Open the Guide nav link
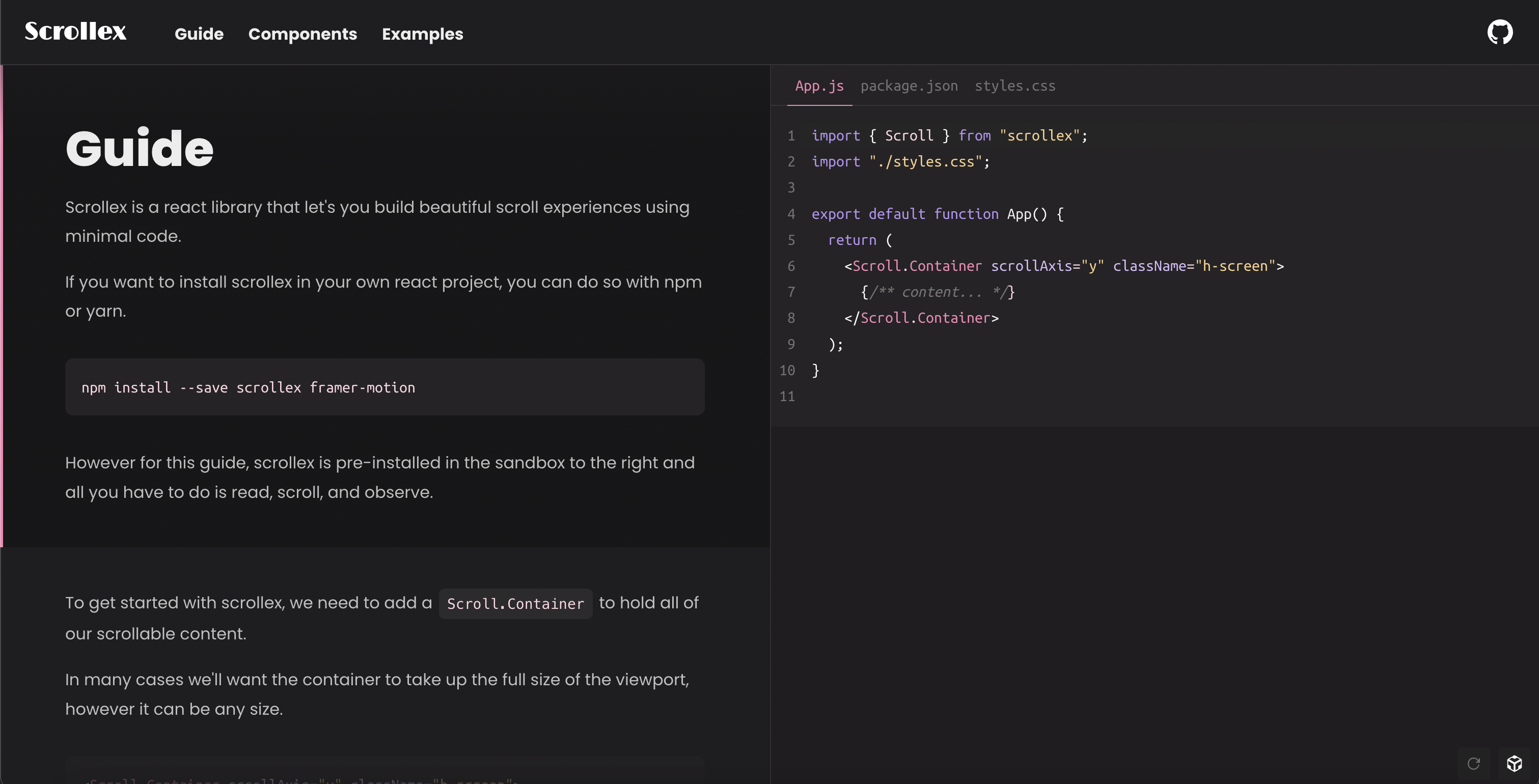 199,34
